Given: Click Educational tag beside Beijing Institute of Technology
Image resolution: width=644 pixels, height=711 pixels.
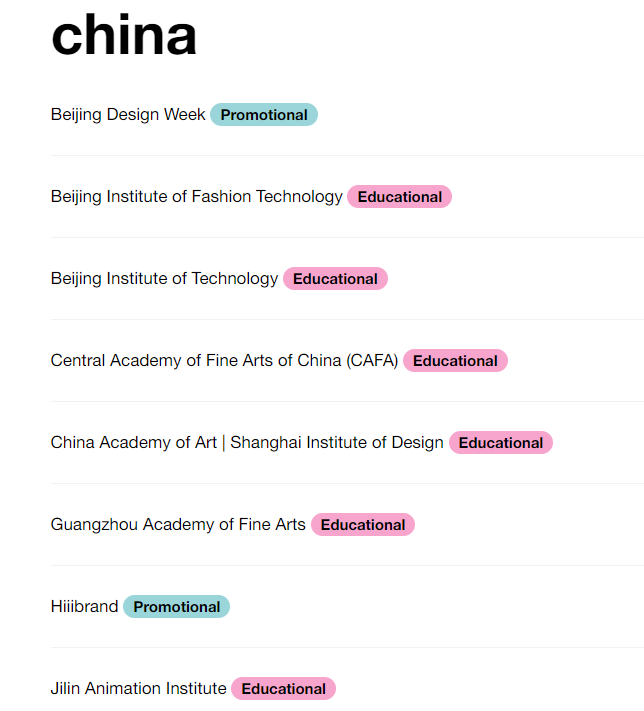Looking at the screenshot, I should [x=335, y=279].
